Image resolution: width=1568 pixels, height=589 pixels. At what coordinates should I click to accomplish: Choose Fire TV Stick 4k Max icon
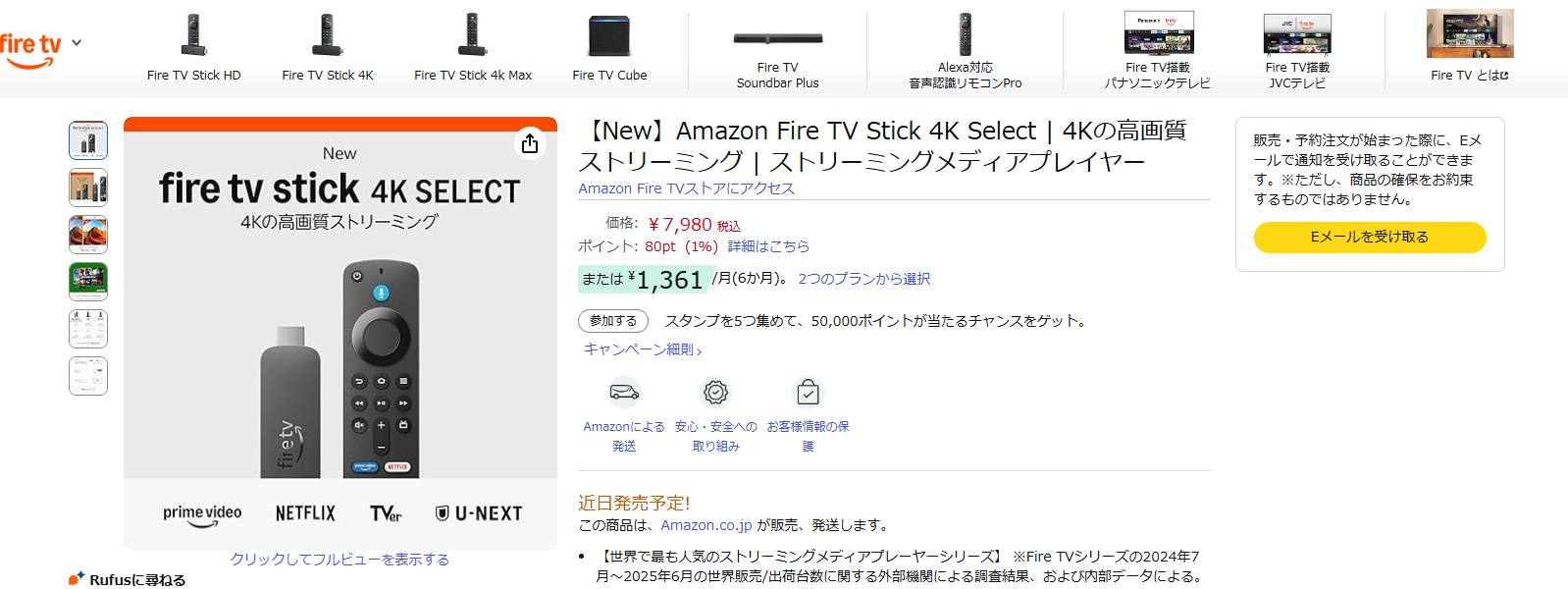tap(473, 35)
